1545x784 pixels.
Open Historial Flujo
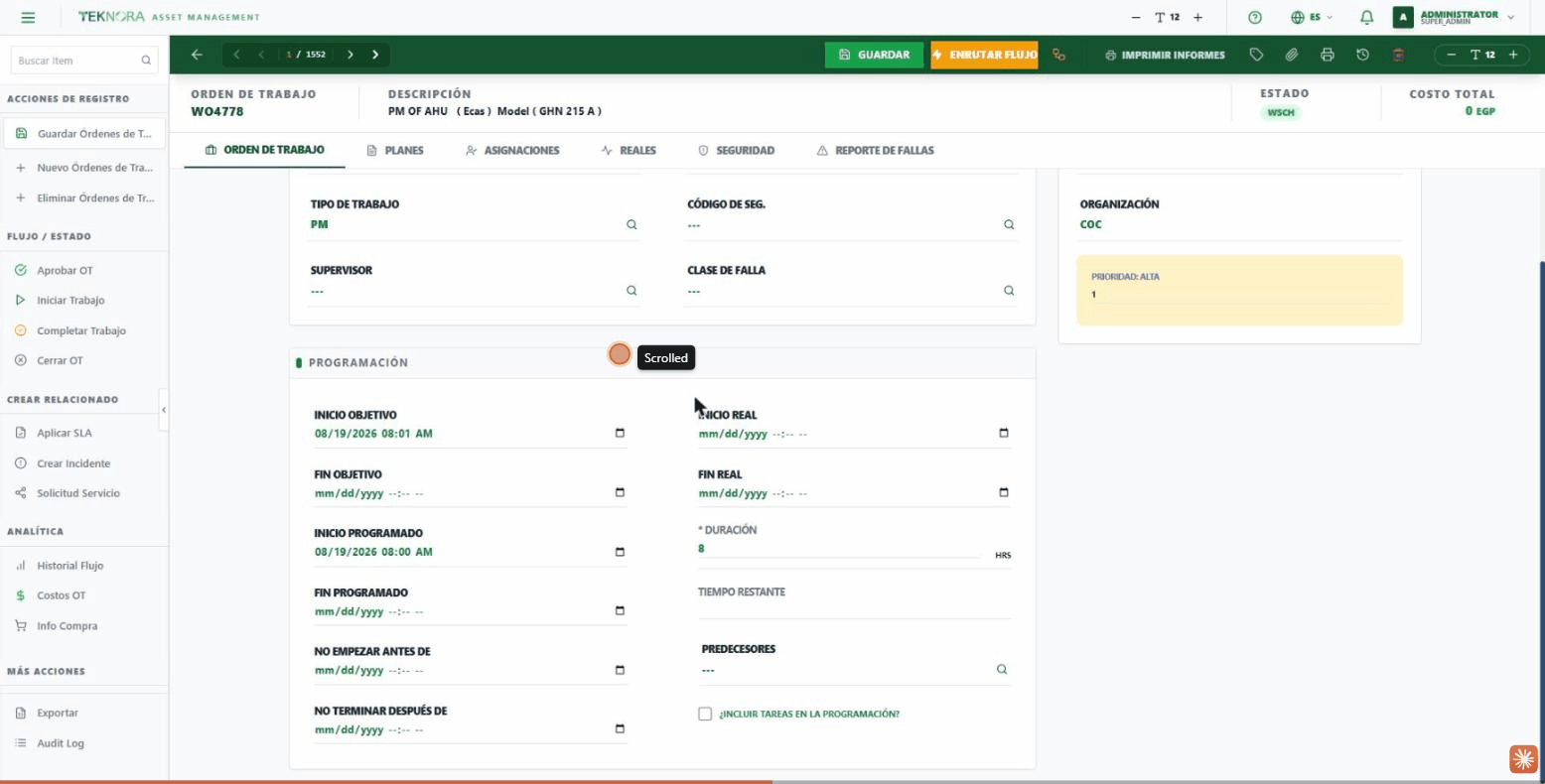coord(70,566)
